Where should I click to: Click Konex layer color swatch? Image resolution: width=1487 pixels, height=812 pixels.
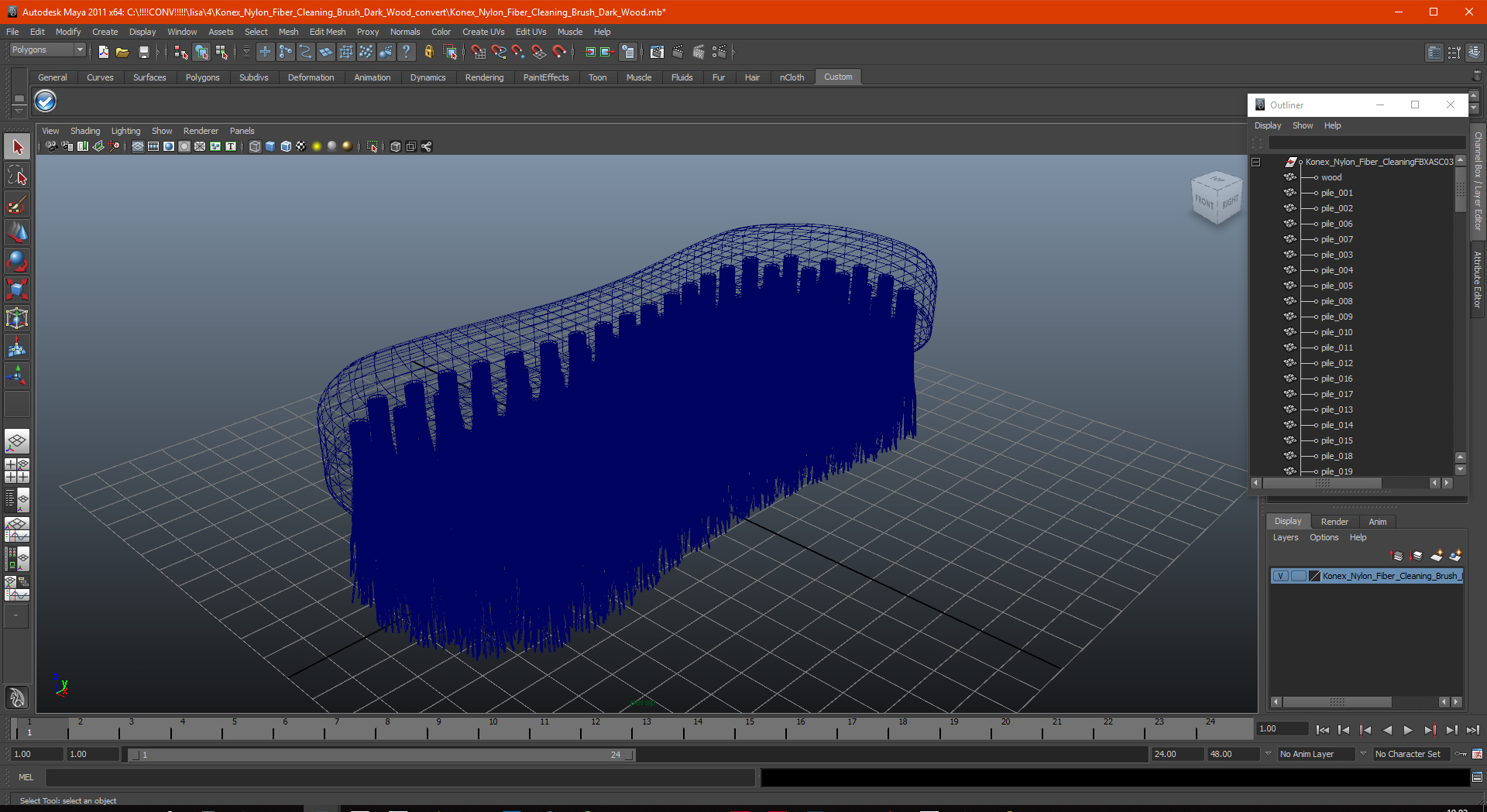[x=1314, y=576]
